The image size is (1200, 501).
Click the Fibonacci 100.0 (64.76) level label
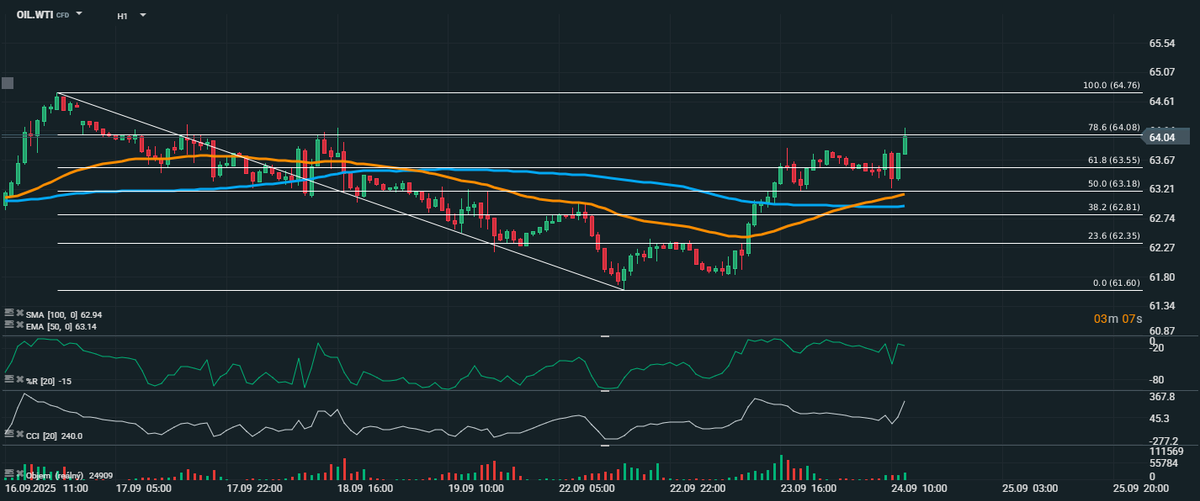point(1111,86)
